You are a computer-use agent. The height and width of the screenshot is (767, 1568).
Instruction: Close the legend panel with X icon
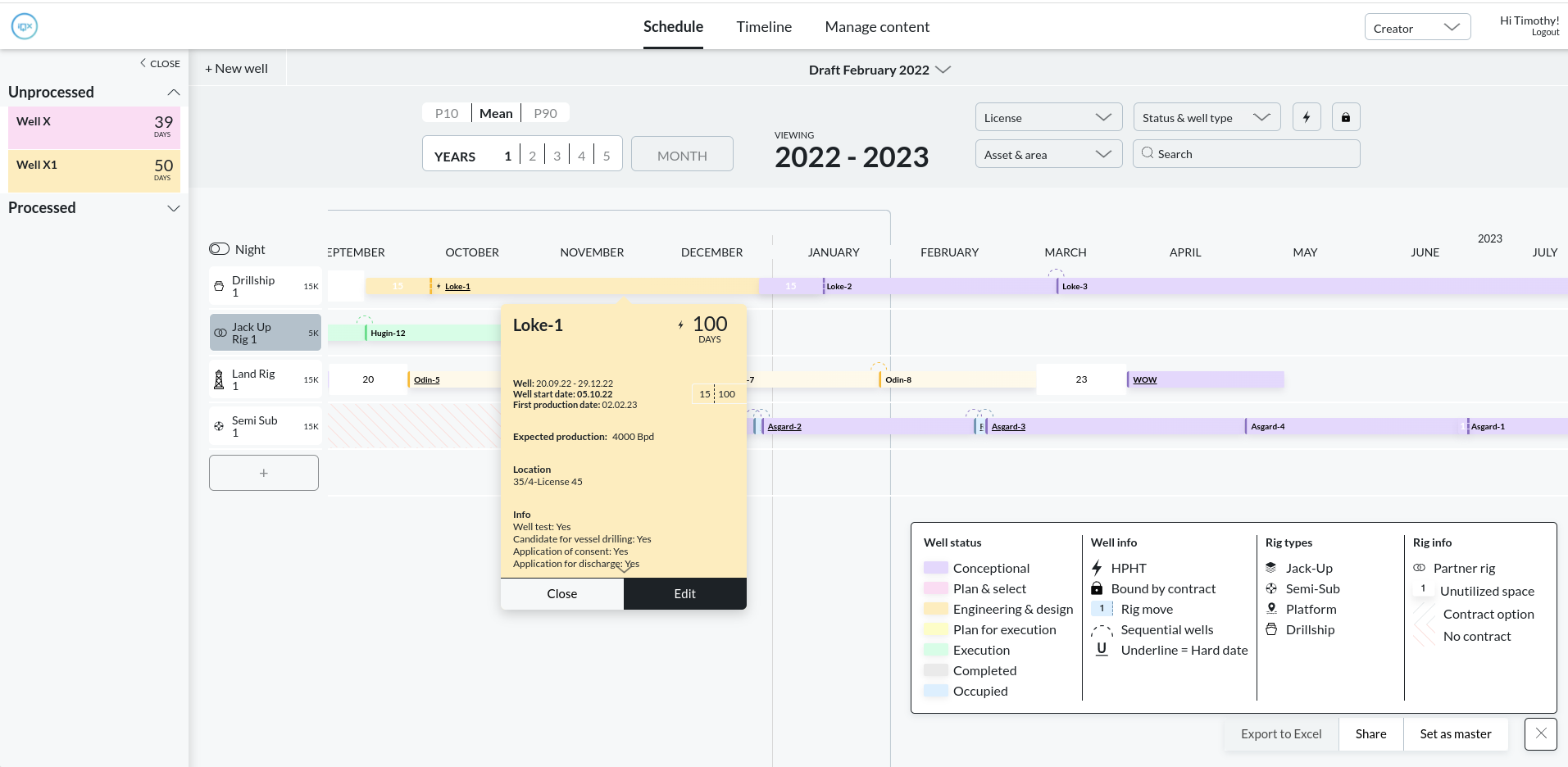point(1540,733)
